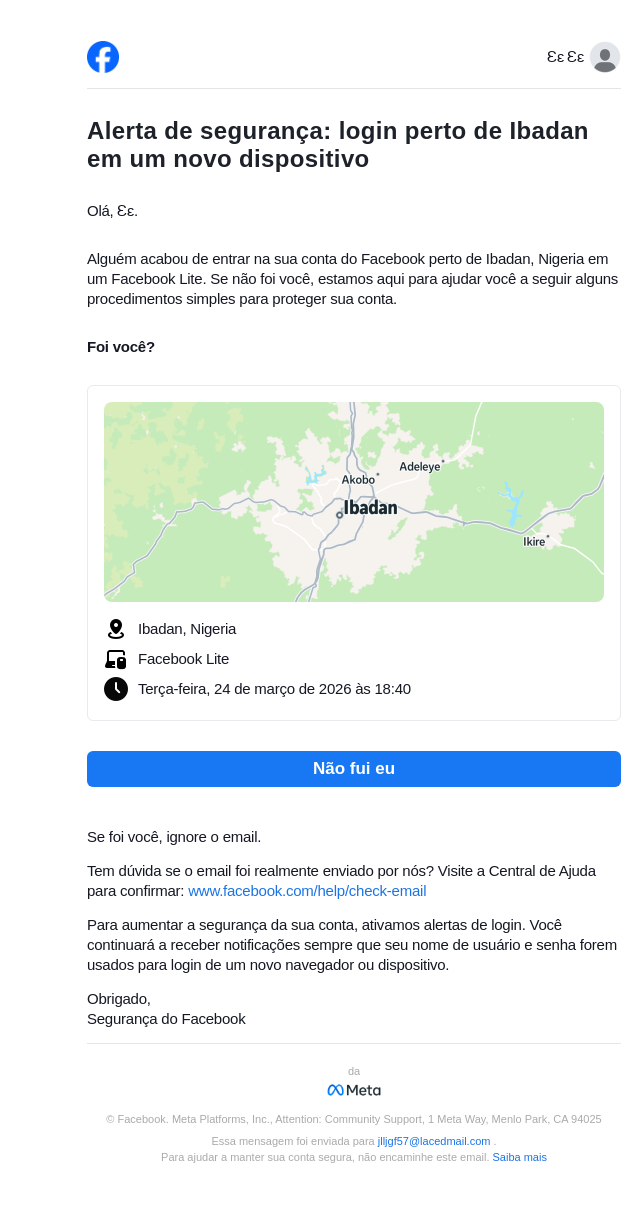
Task: Click the "Ibadan, Nigeria" location text
Action: [x=187, y=629]
